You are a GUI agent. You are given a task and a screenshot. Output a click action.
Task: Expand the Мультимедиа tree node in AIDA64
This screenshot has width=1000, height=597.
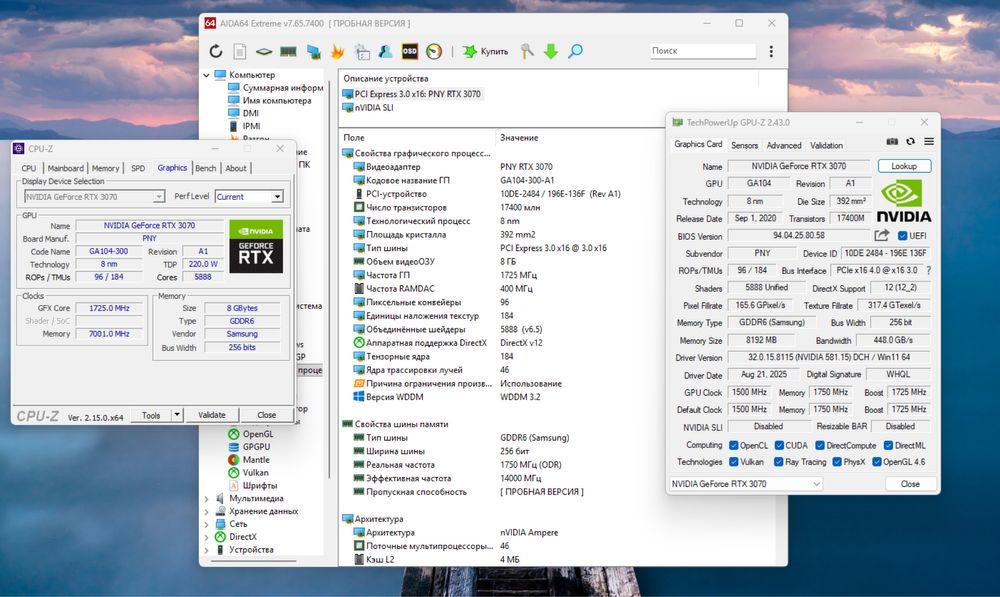point(206,498)
